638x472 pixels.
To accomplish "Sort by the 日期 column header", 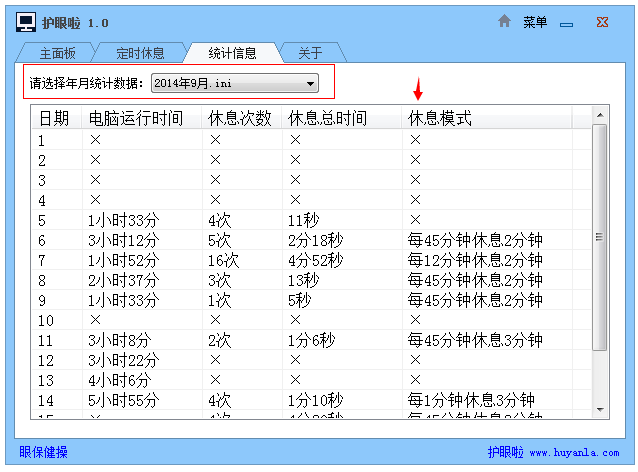I will click(x=55, y=119).
